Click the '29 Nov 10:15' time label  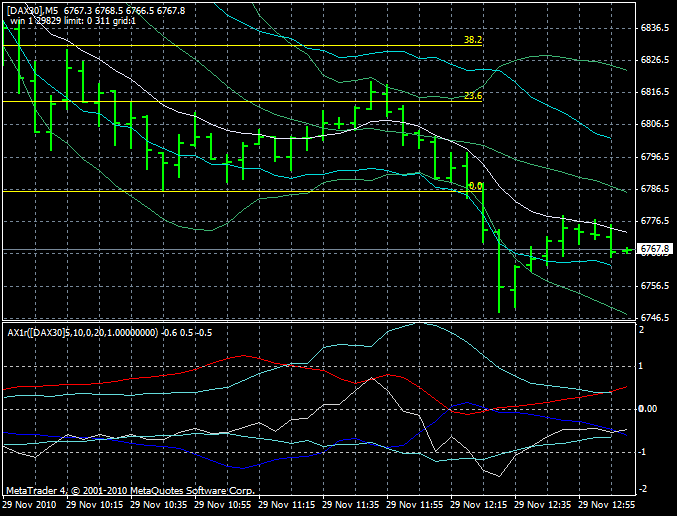[x=95, y=505]
